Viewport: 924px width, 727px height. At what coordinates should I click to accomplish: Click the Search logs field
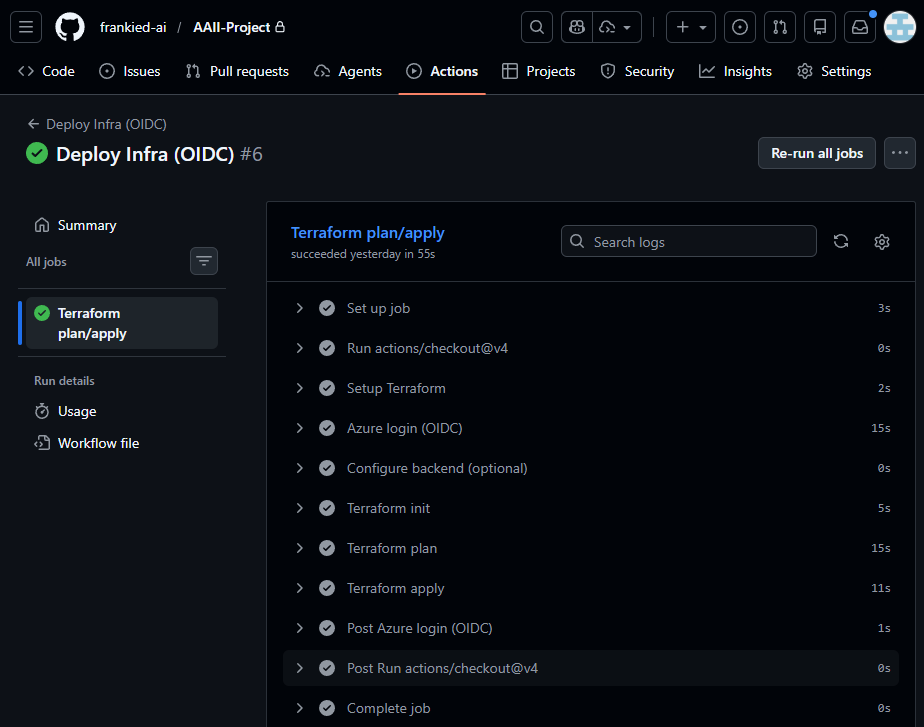pos(688,241)
